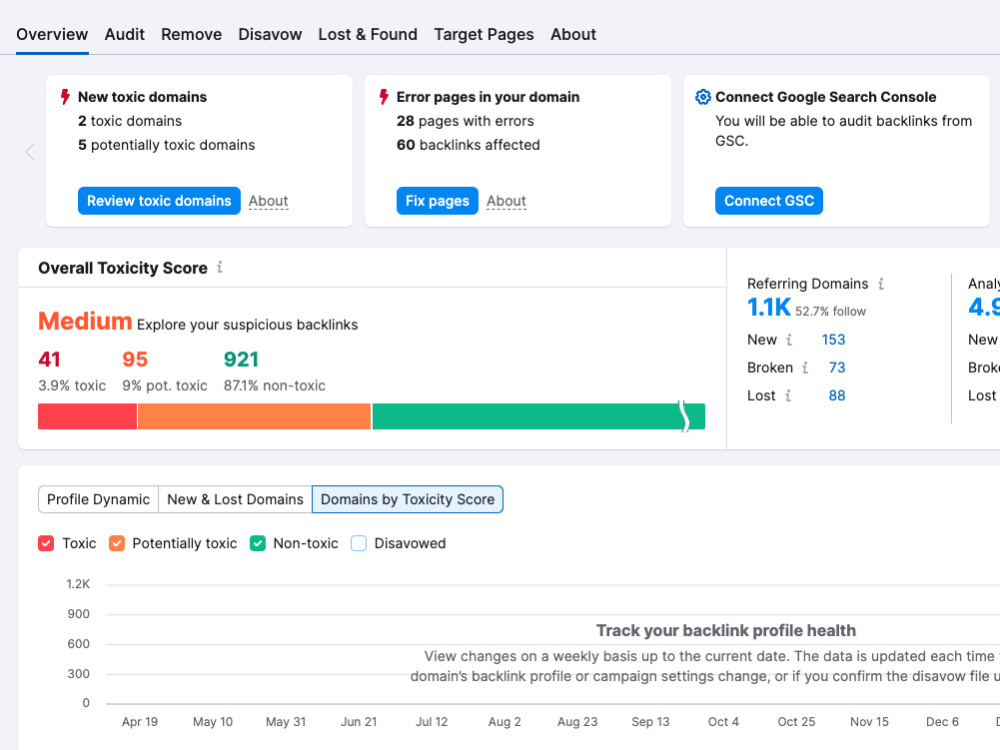The height and width of the screenshot is (750, 1000).
Task: Switch to Target Pages tab
Action: click(x=484, y=34)
